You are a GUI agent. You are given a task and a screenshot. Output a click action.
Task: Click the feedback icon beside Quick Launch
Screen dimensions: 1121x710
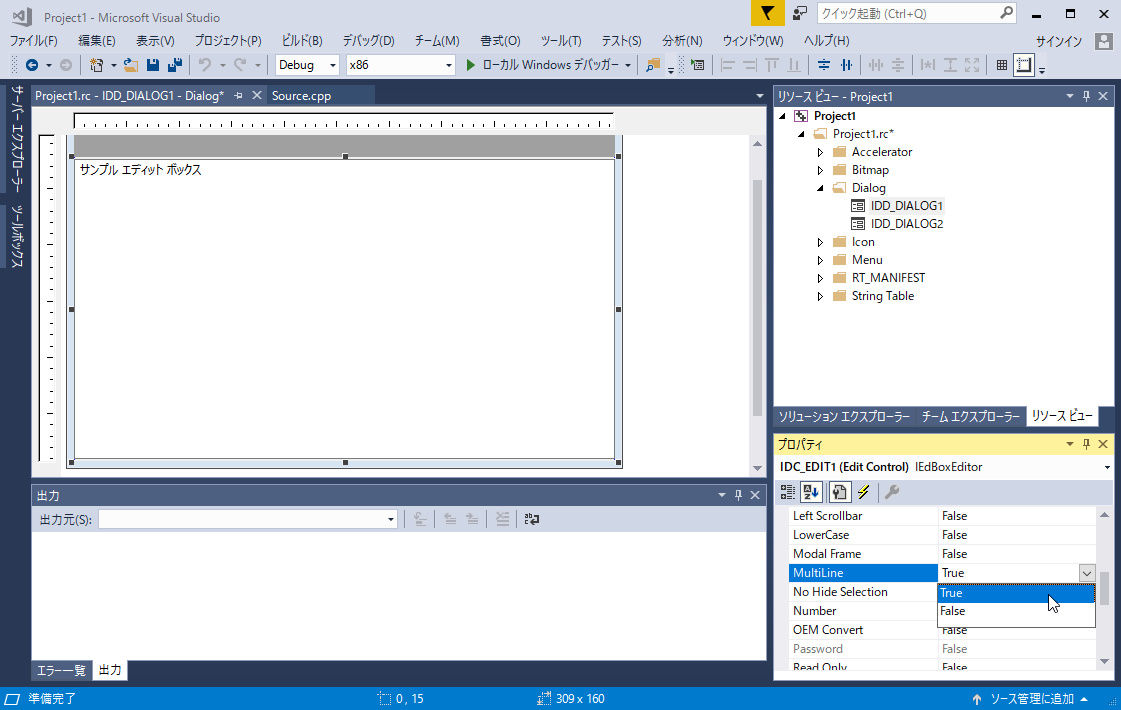pyautogui.click(x=800, y=14)
